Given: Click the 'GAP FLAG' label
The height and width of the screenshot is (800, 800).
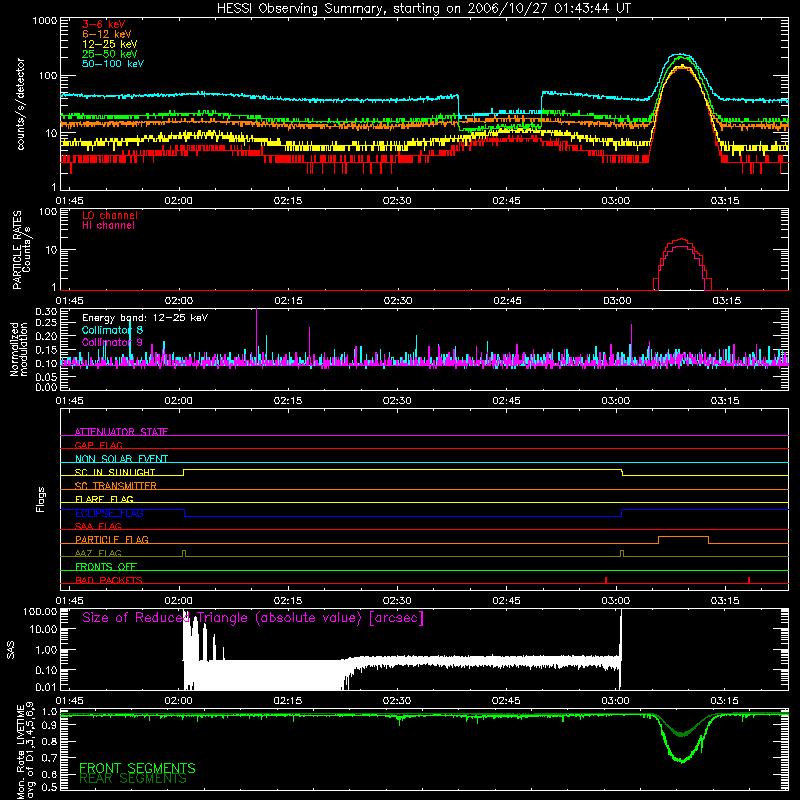Looking at the screenshot, I should 98,445.
